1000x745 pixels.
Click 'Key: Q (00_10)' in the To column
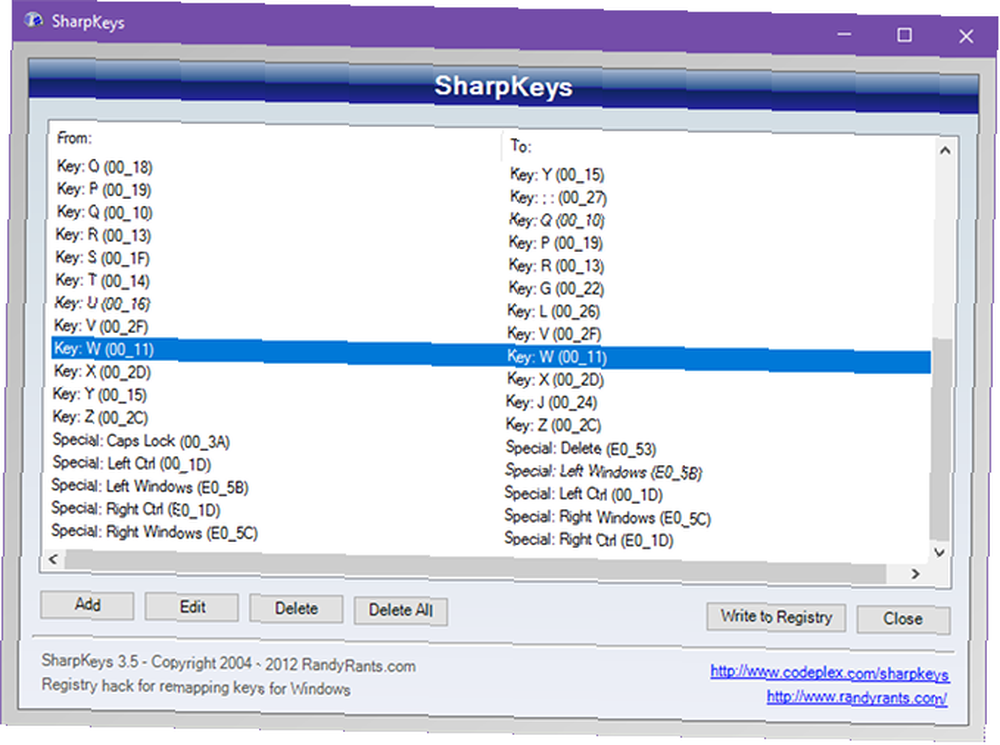[556, 220]
